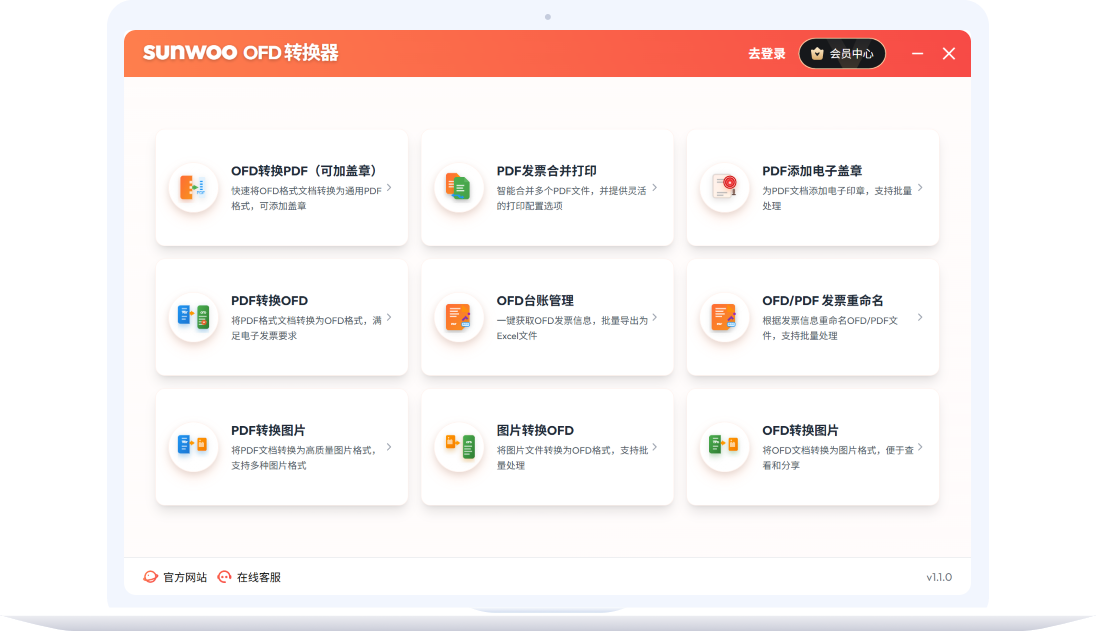Screen dimensions: 1096x631
Task: Click the PDF发票合并打印 green document icon
Action: 458,186
